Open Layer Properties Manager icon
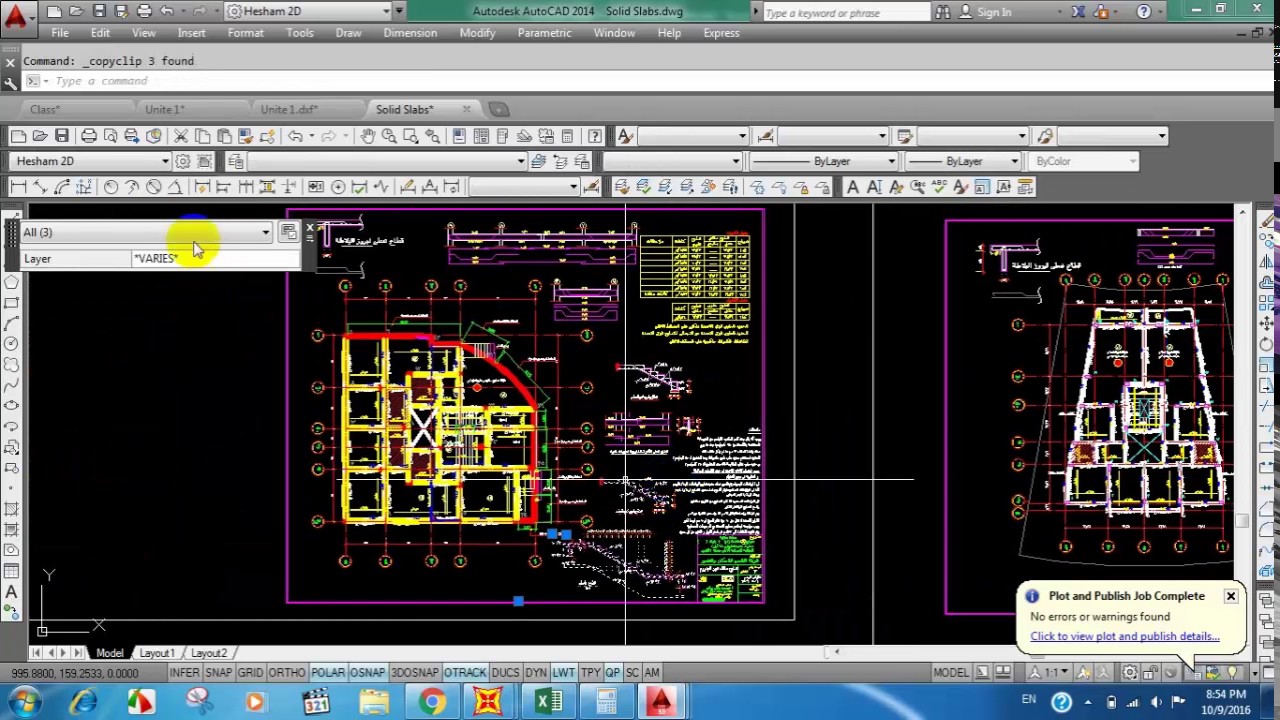The height and width of the screenshot is (720, 1280). point(236,161)
